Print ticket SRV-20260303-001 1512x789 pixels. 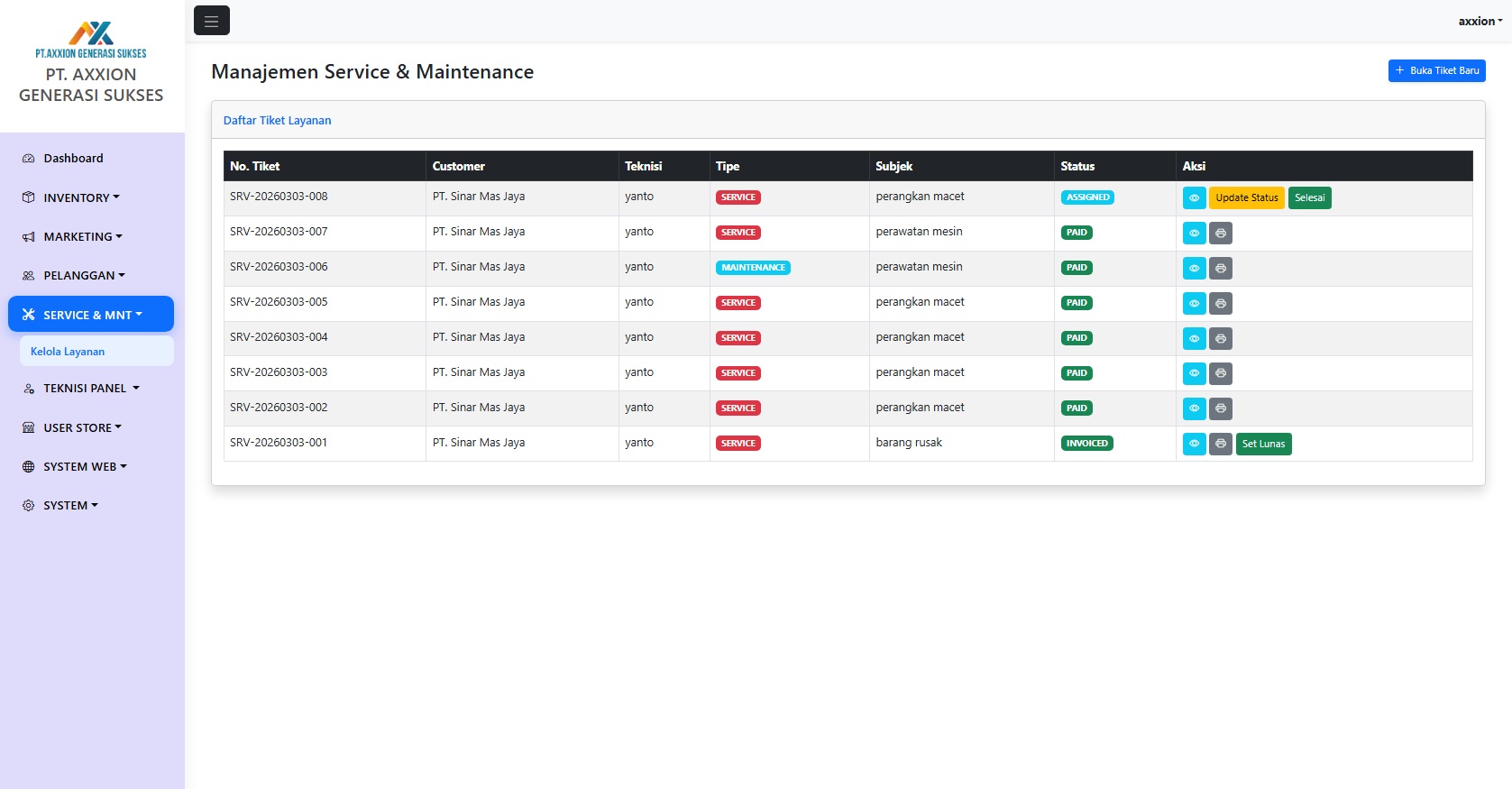[x=1221, y=444]
